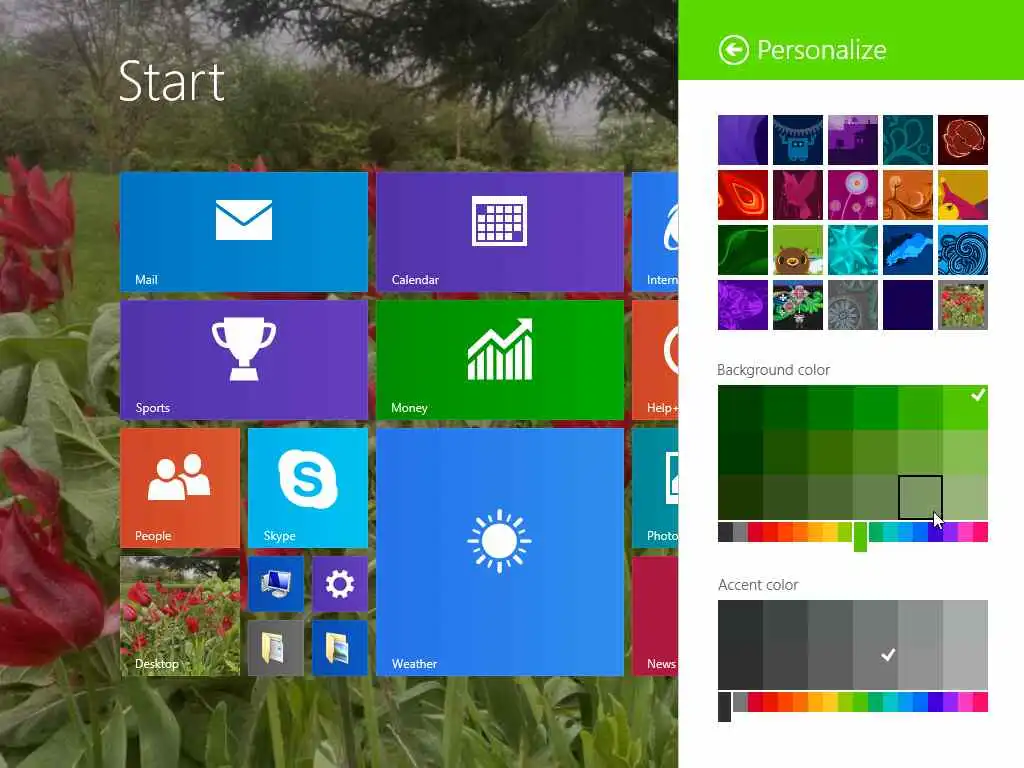Image resolution: width=1024 pixels, height=768 pixels.
Task: Go back from the Personalize panel
Action: (733, 50)
